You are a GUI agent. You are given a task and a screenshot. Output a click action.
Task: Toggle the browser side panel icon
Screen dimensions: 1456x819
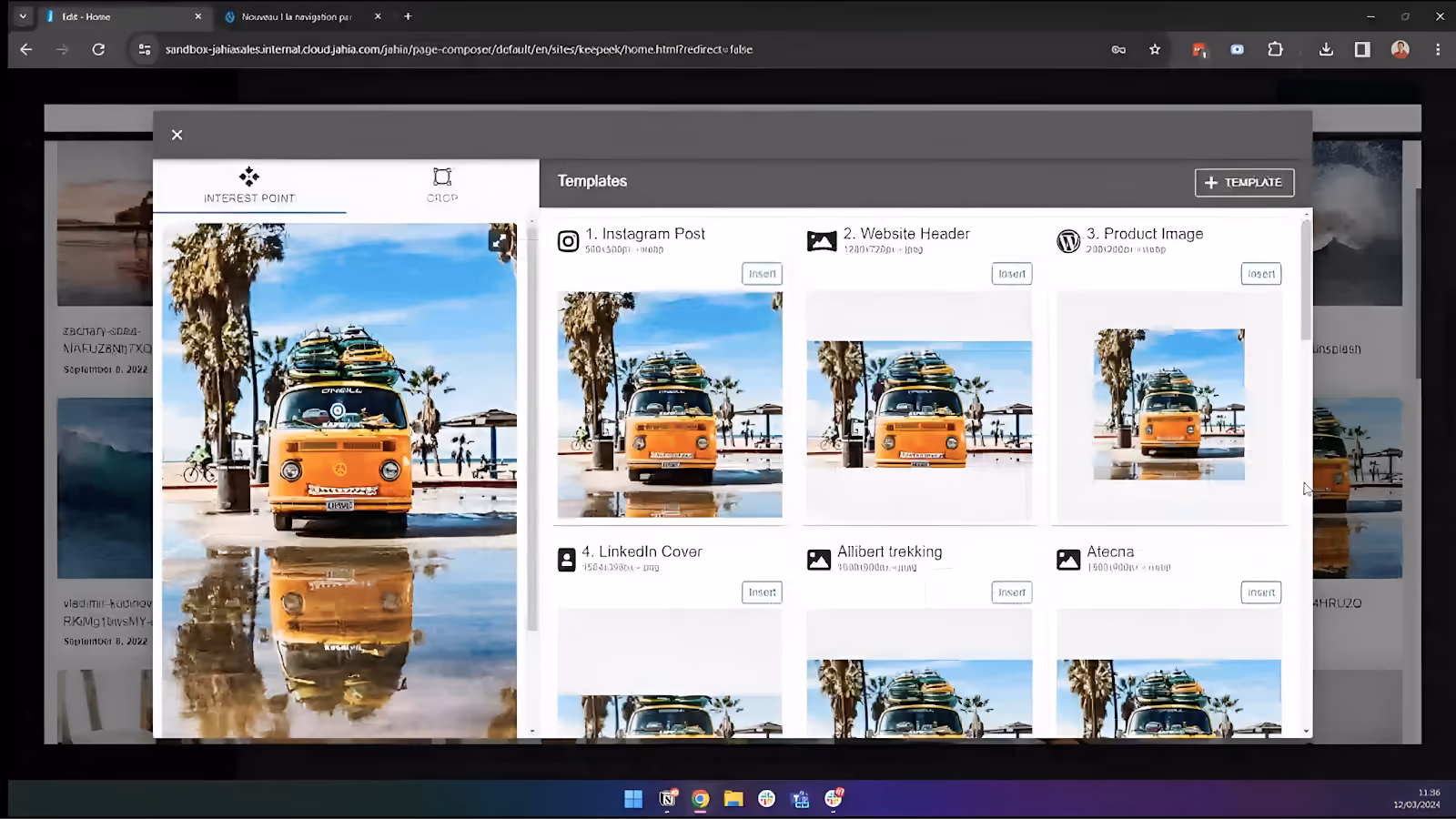click(1362, 49)
